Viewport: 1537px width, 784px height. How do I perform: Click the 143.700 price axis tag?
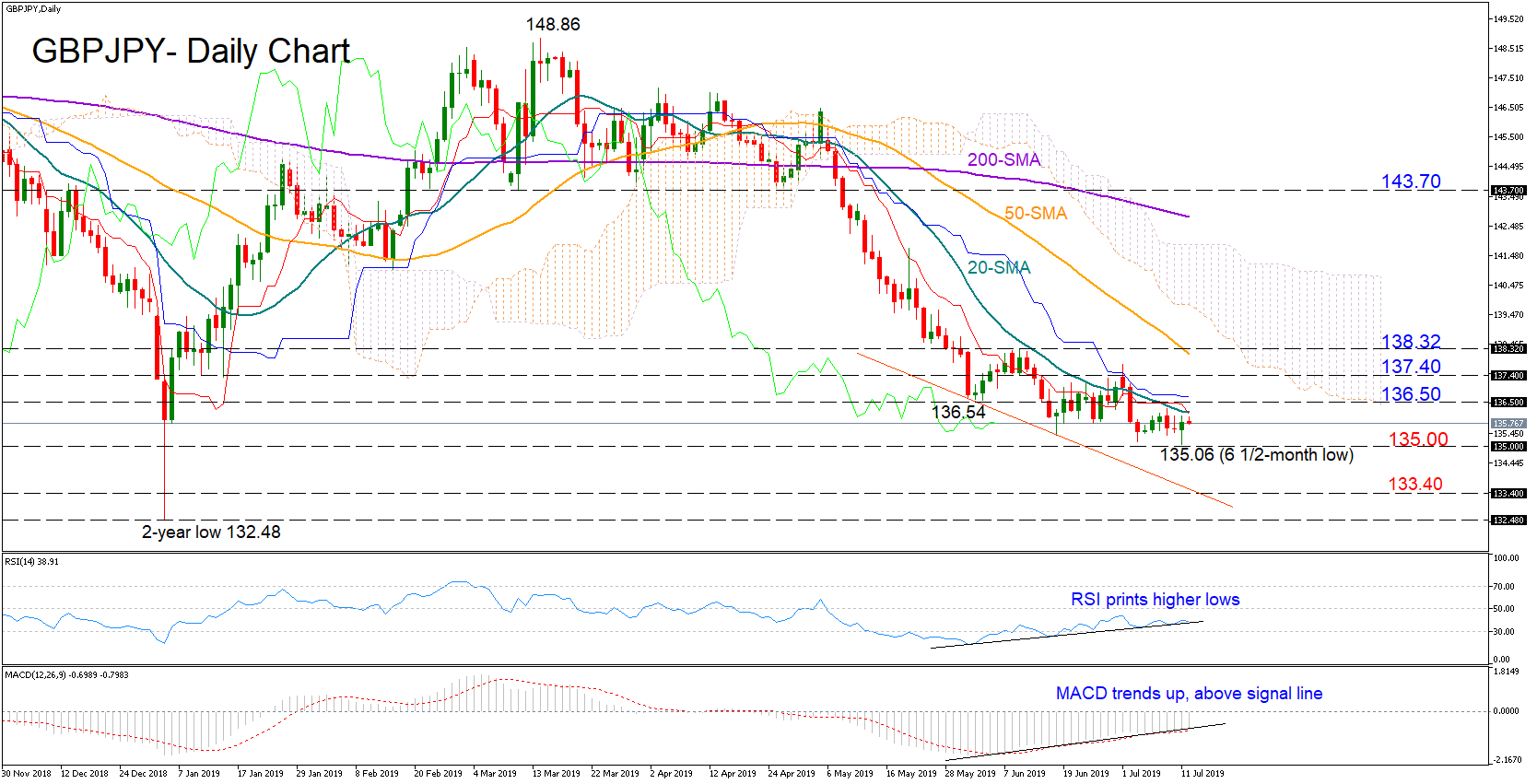pyautogui.click(x=1508, y=191)
